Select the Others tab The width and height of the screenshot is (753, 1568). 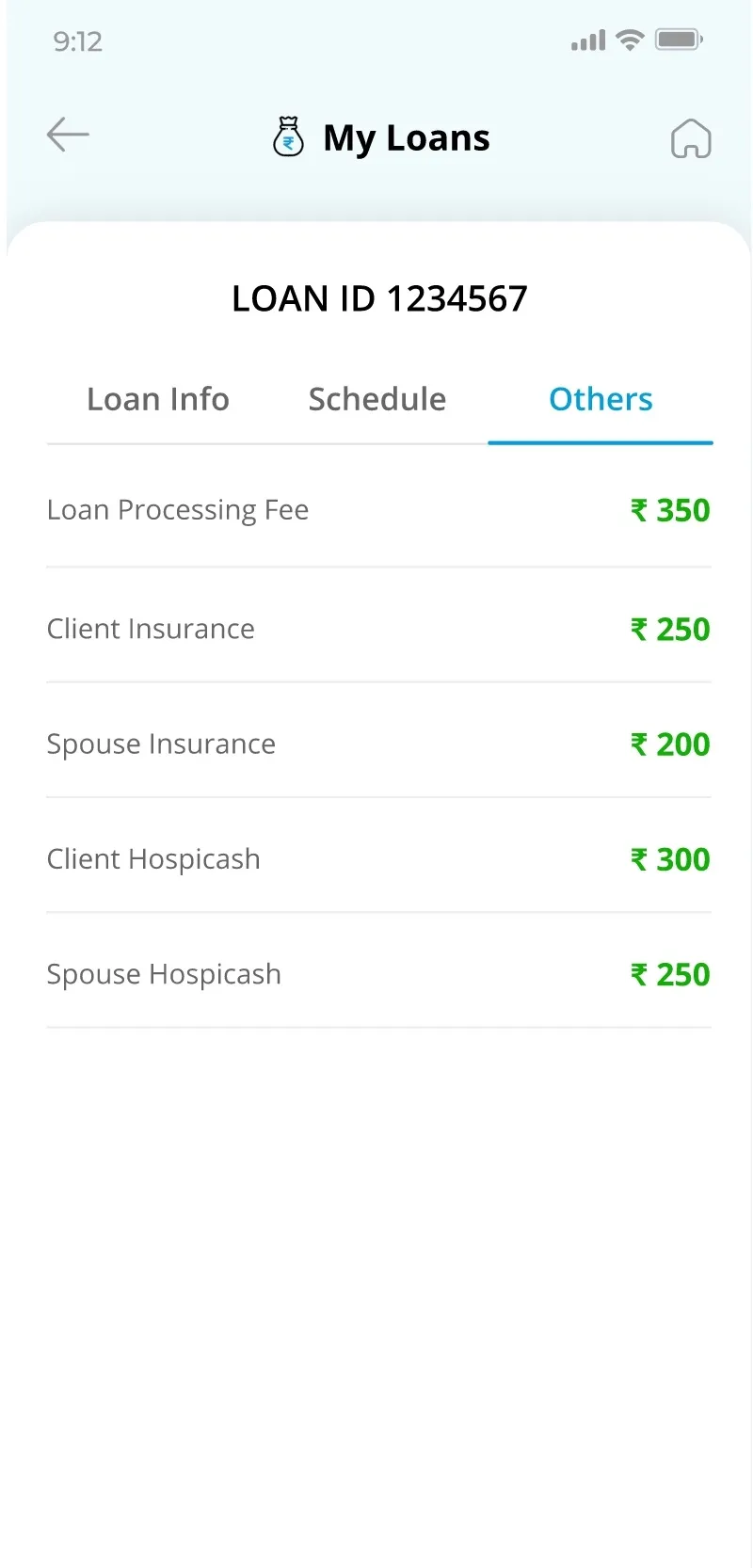coord(601,399)
